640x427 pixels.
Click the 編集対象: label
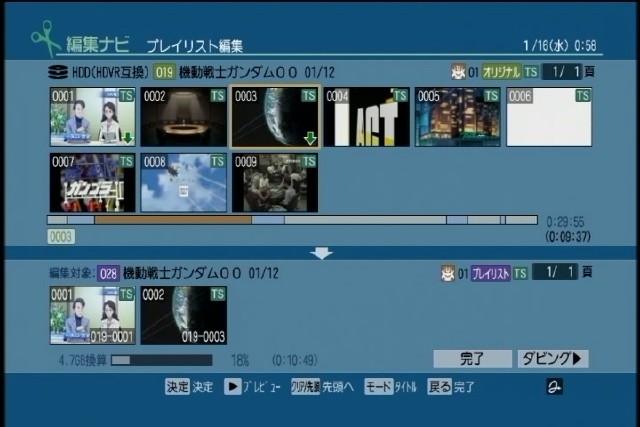click(72, 273)
